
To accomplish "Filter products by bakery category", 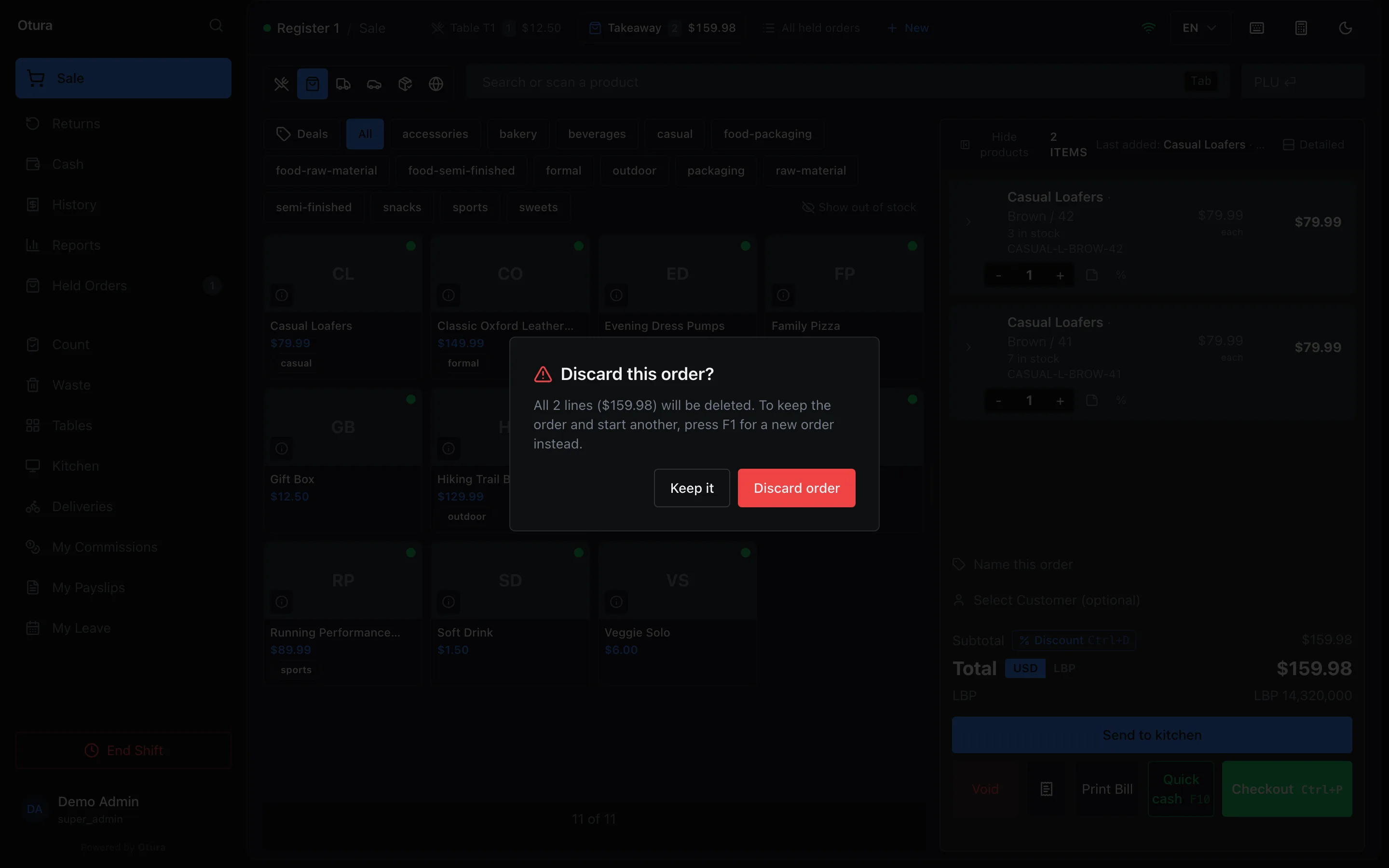I will click(x=517, y=134).
